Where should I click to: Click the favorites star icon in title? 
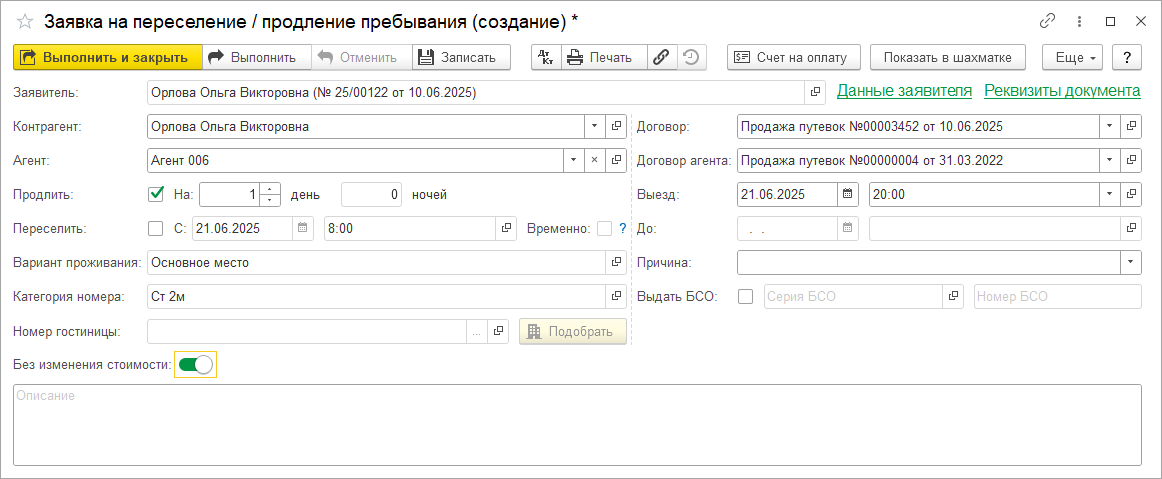tap(25, 21)
